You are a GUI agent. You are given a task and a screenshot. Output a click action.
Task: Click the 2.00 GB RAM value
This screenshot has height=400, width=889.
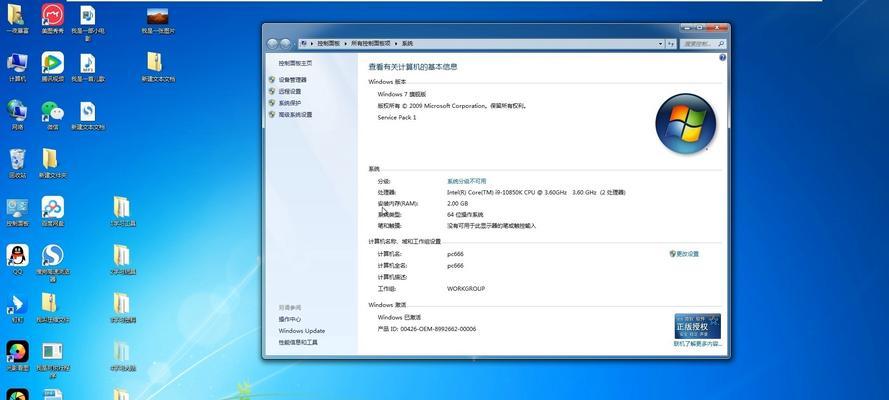(458, 203)
